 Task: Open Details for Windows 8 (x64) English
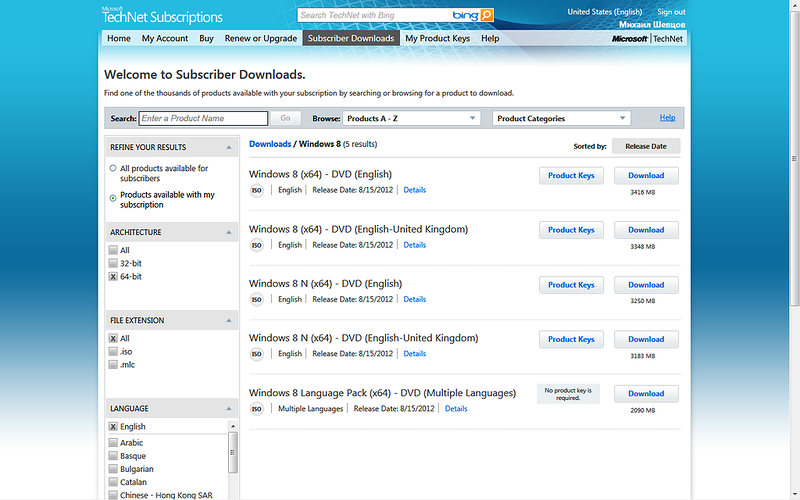[414, 190]
